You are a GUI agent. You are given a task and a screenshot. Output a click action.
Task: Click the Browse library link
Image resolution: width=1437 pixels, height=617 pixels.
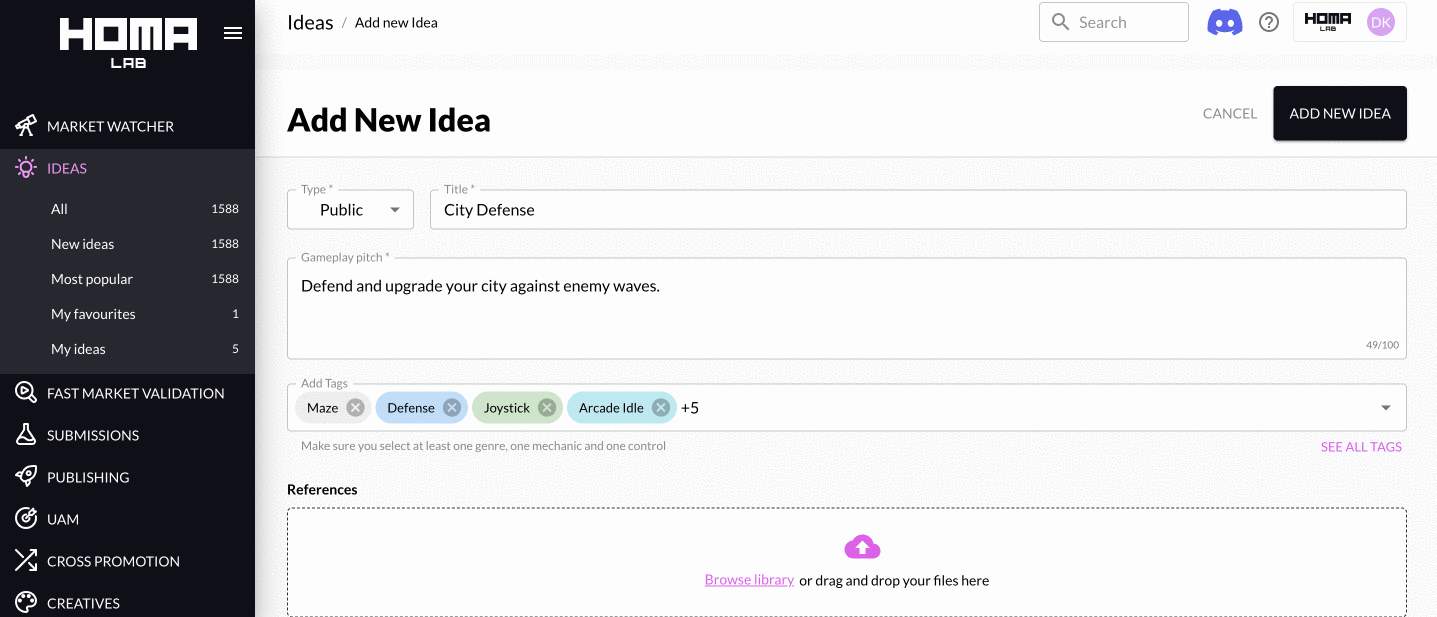[x=749, y=580]
